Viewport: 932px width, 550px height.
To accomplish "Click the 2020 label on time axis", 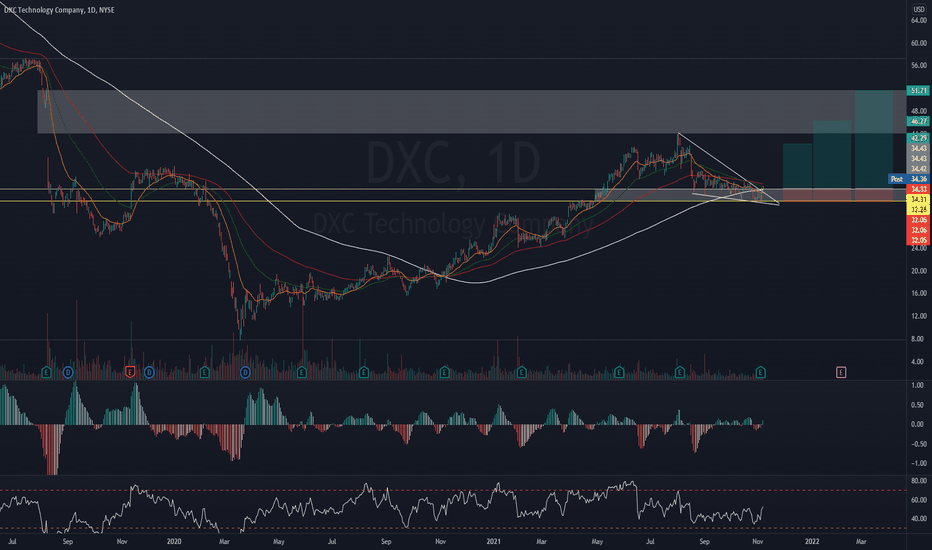I will click(174, 542).
